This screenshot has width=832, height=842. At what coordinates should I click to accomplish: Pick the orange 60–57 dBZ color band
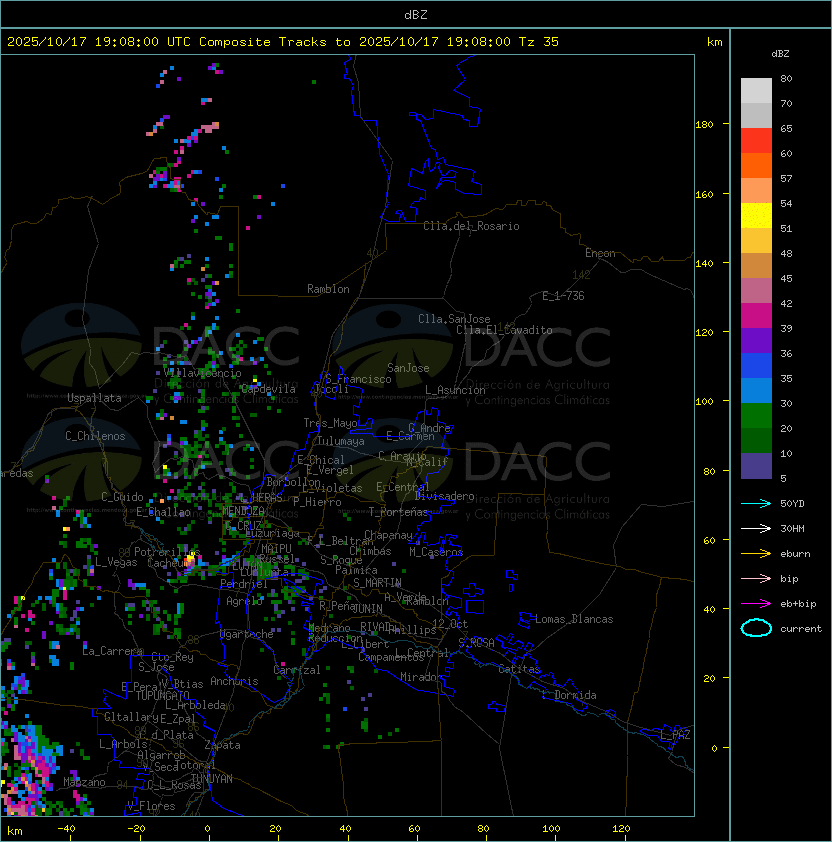756,166
